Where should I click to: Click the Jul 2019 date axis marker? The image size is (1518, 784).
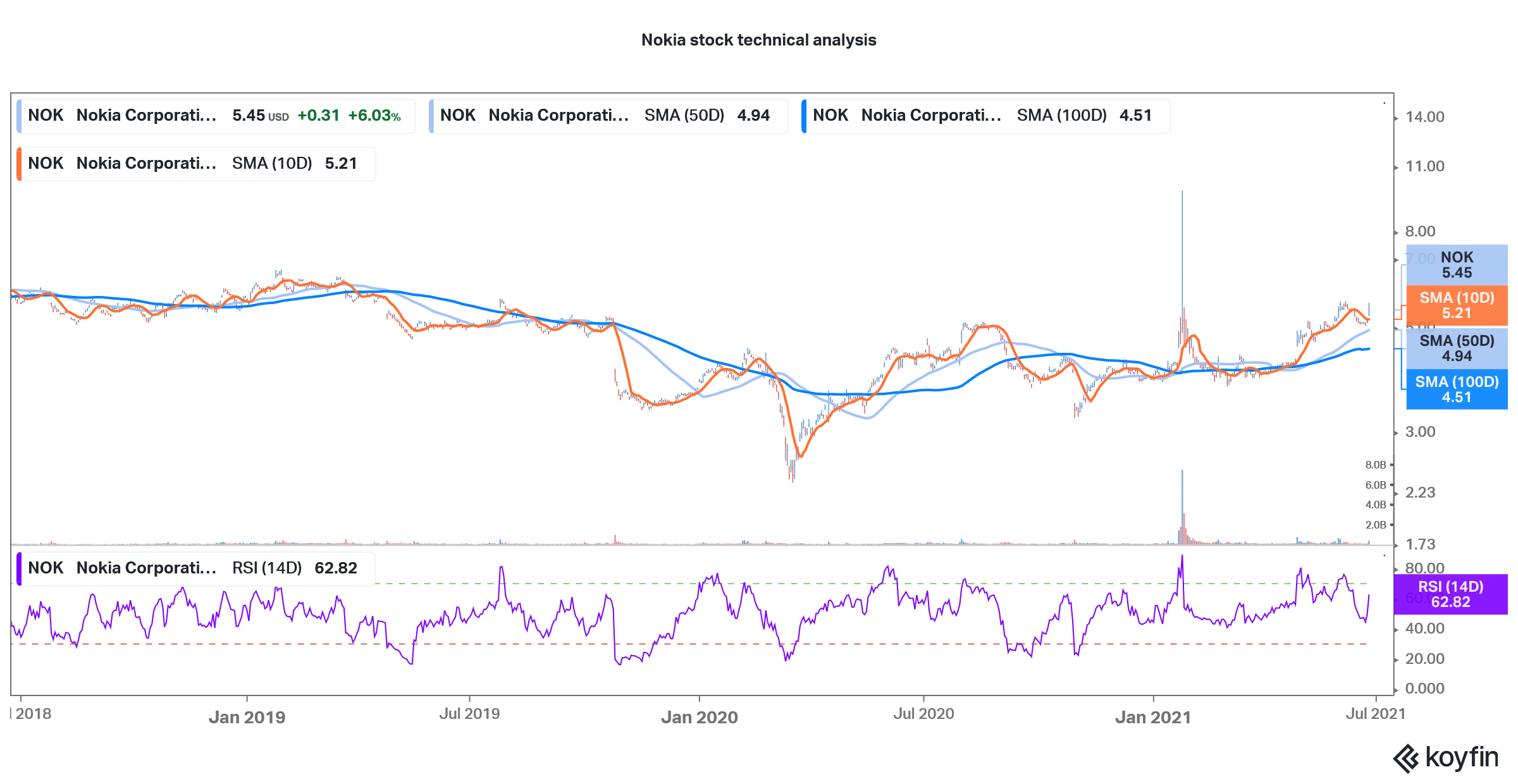pos(469,714)
